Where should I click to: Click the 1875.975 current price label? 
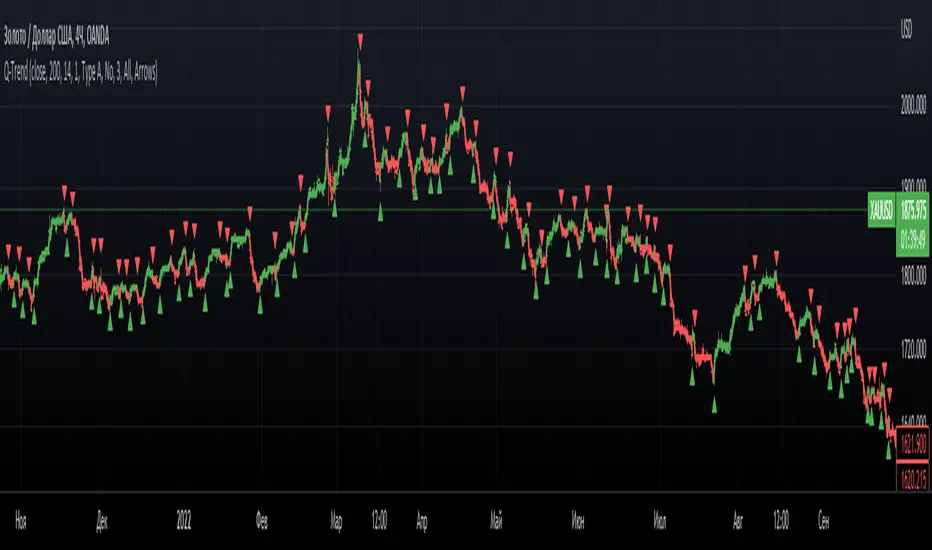pos(913,209)
